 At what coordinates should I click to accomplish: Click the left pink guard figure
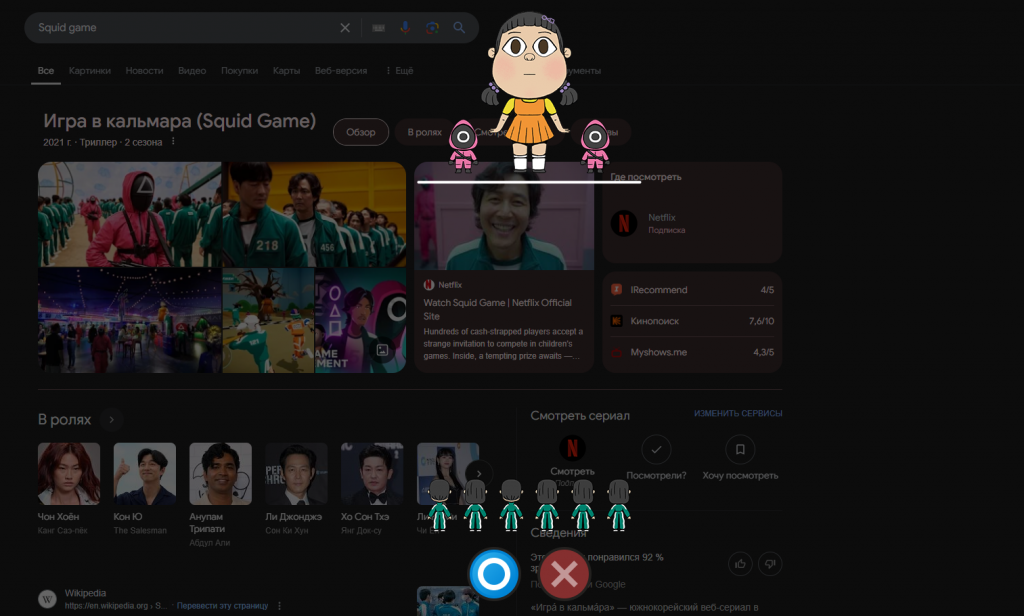[x=463, y=145]
